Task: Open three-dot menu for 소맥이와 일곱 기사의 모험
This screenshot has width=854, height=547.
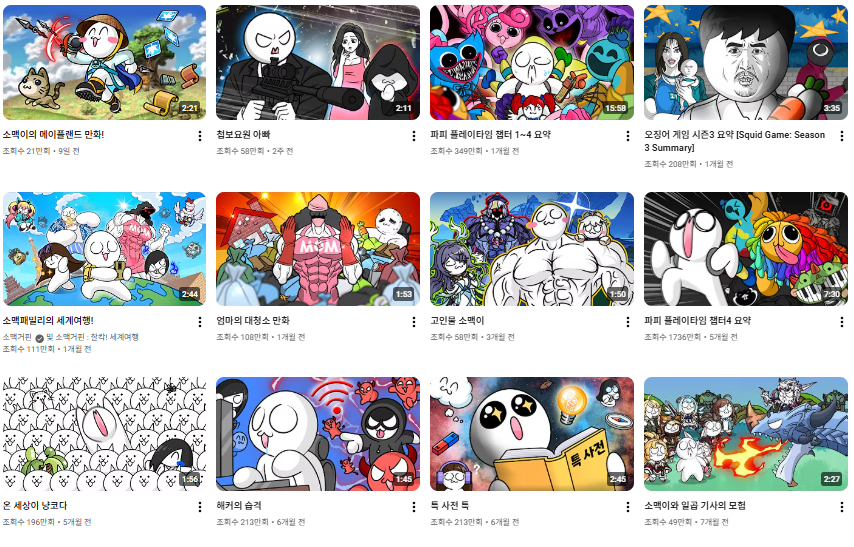Action: [x=842, y=507]
